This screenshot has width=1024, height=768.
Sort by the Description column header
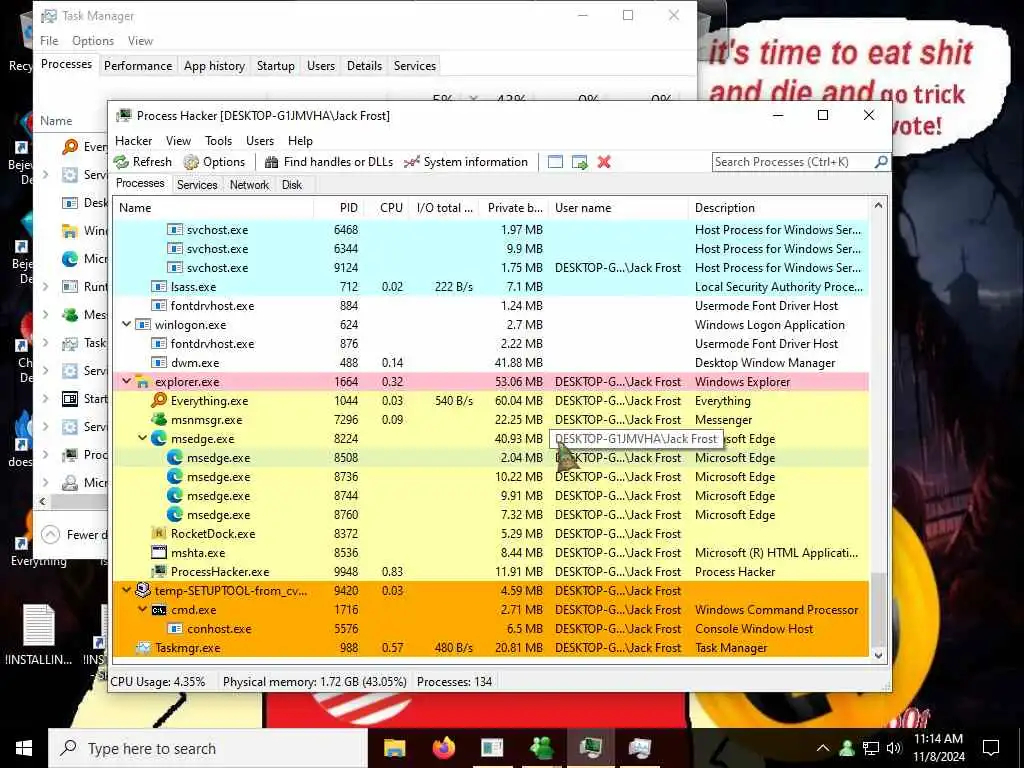point(778,208)
